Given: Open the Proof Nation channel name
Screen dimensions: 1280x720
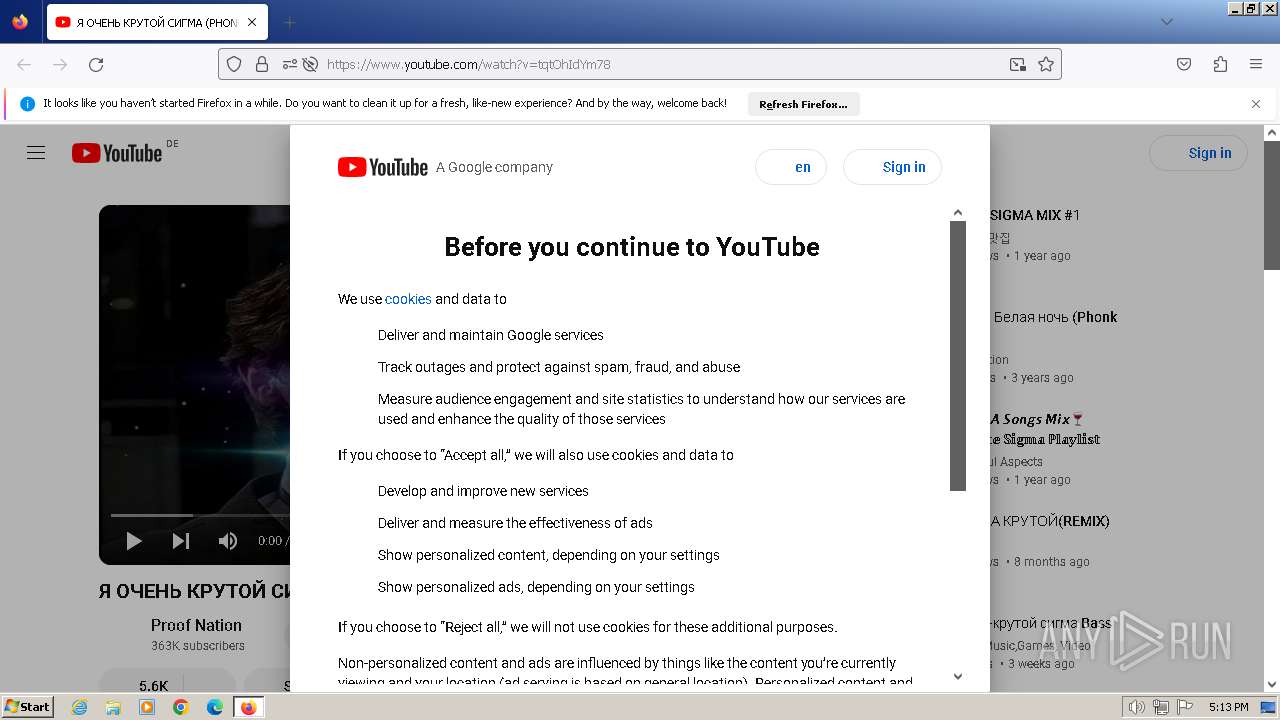Looking at the screenshot, I should click(x=196, y=625).
